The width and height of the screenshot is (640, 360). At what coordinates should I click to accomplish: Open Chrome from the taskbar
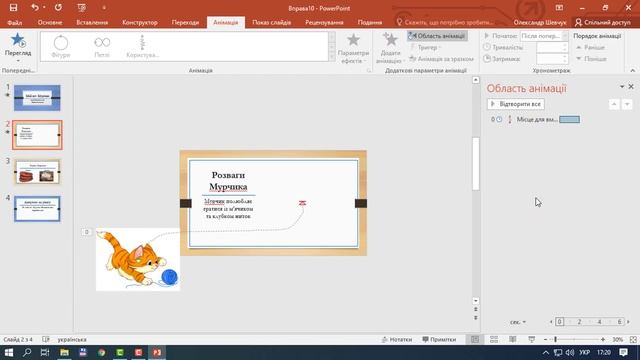click(101, 352)
